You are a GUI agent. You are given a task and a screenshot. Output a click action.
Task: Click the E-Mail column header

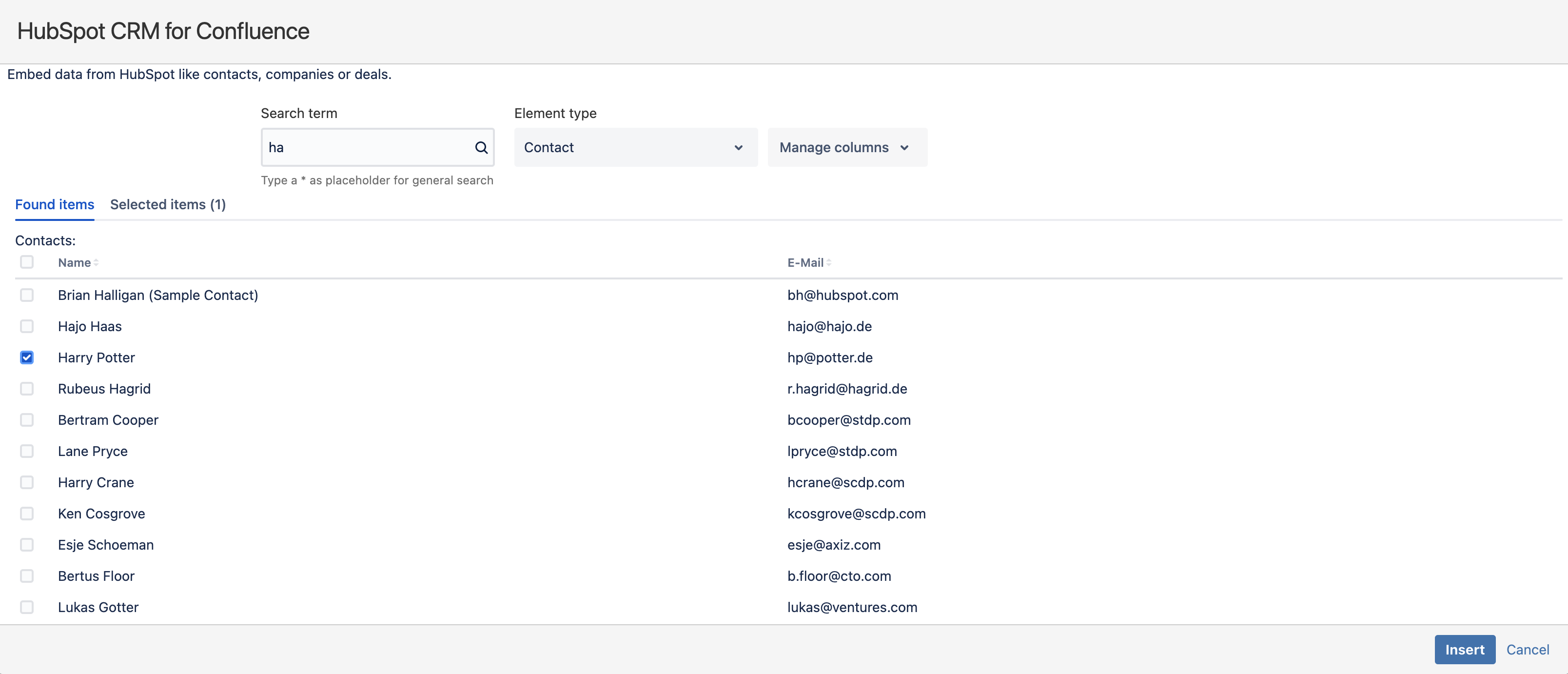pos(805,263)
